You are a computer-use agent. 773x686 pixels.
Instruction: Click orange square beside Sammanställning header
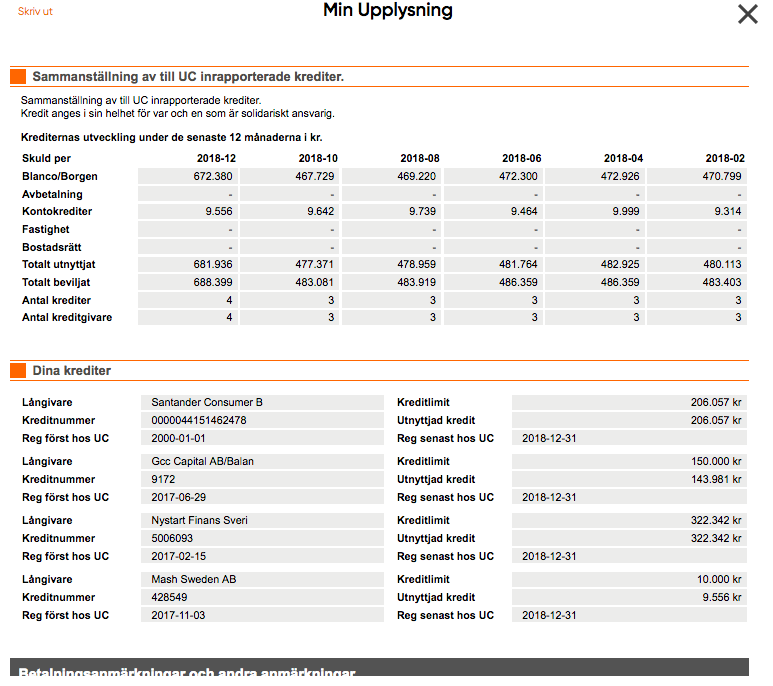(x=17, y=76)
